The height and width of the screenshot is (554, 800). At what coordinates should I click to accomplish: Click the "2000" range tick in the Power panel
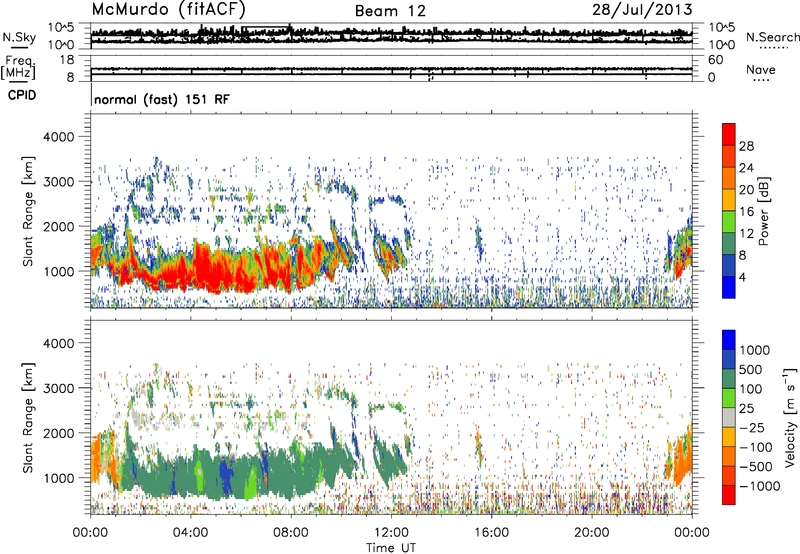tap(58, 226)
